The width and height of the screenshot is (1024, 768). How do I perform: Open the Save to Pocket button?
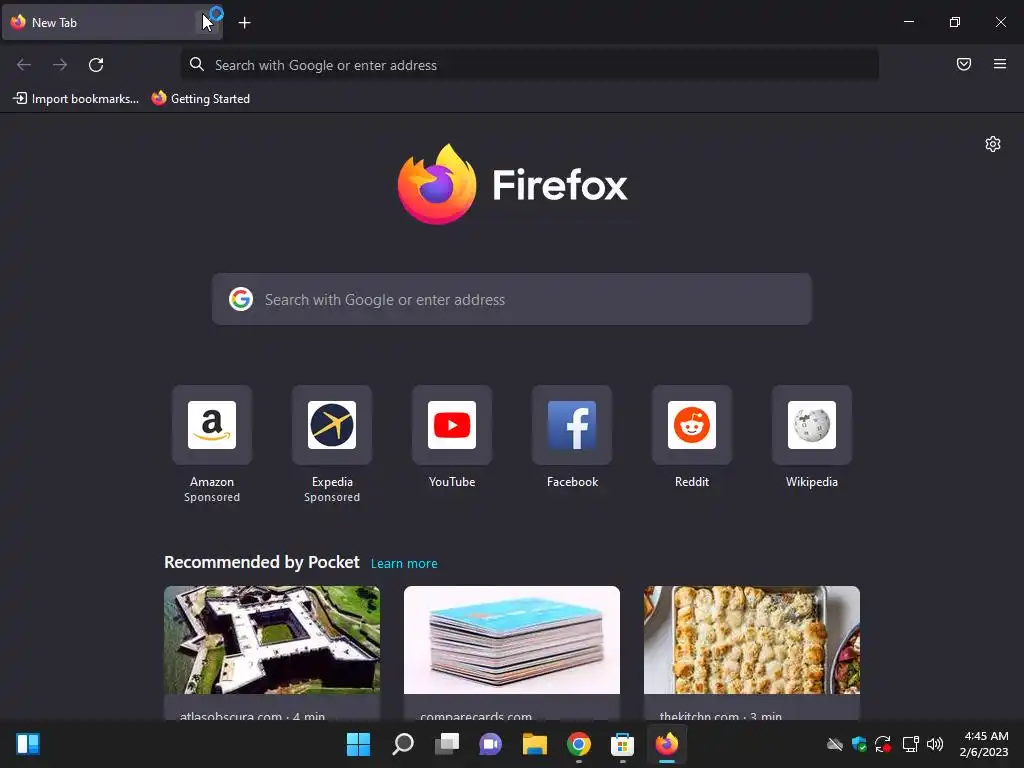(x=963, y=64)
